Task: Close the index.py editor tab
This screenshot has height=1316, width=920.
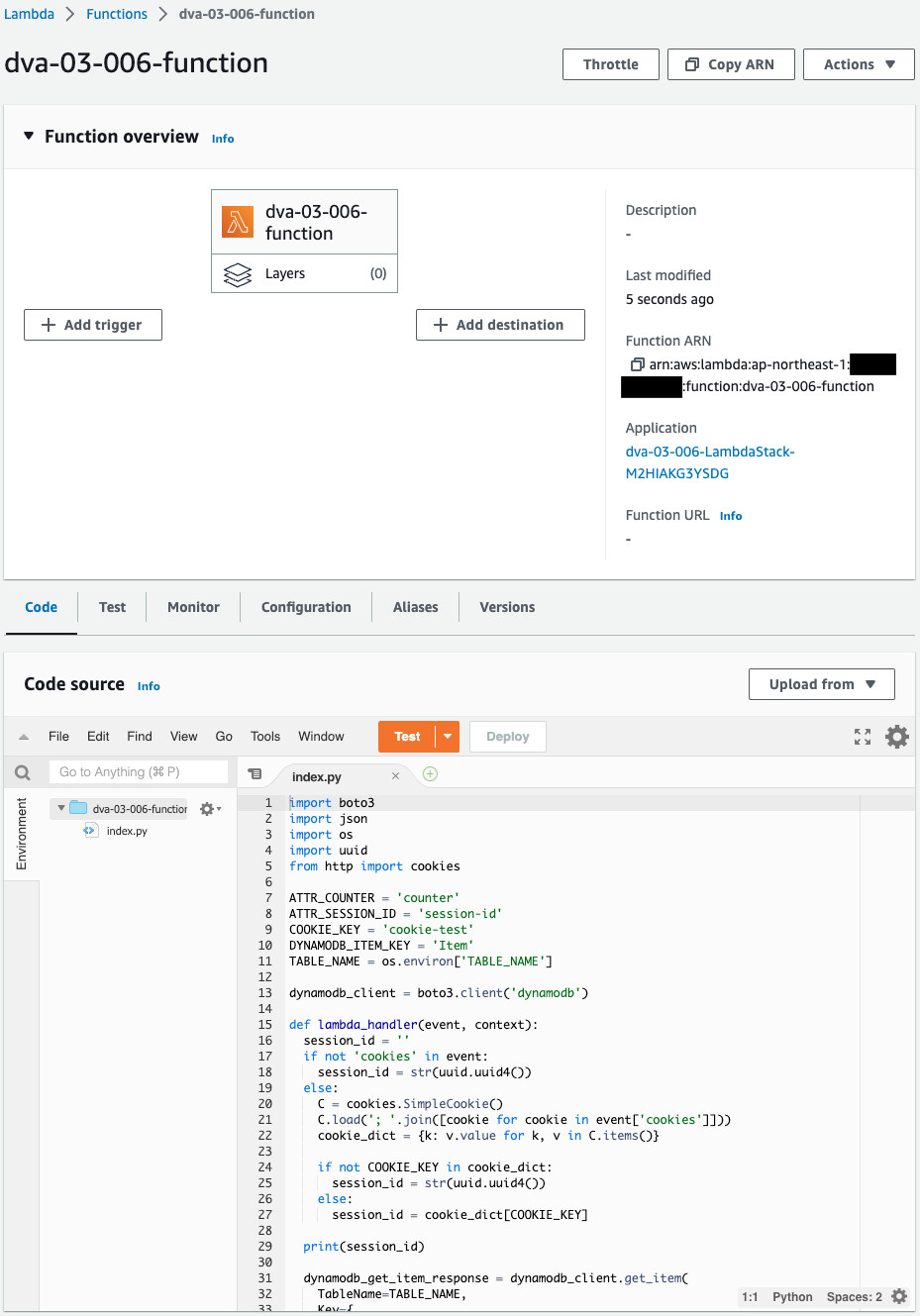Action: (395, 776)
